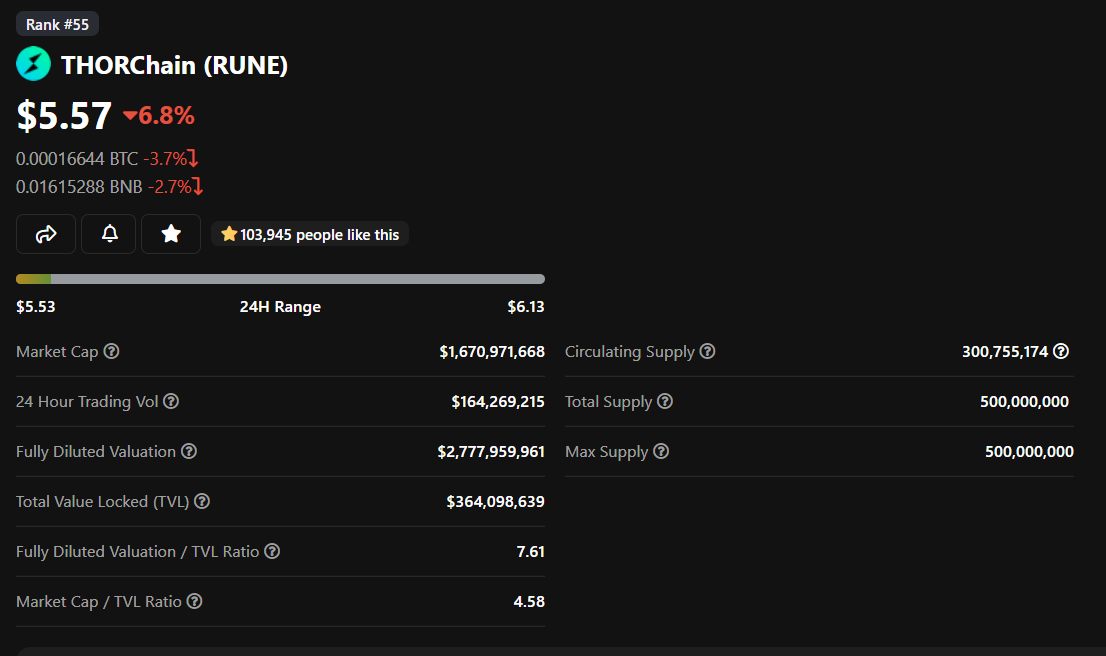Click the red down-arrow next to 6.8%
This screenshot has width=1106, height=656.
pos(130,116)
